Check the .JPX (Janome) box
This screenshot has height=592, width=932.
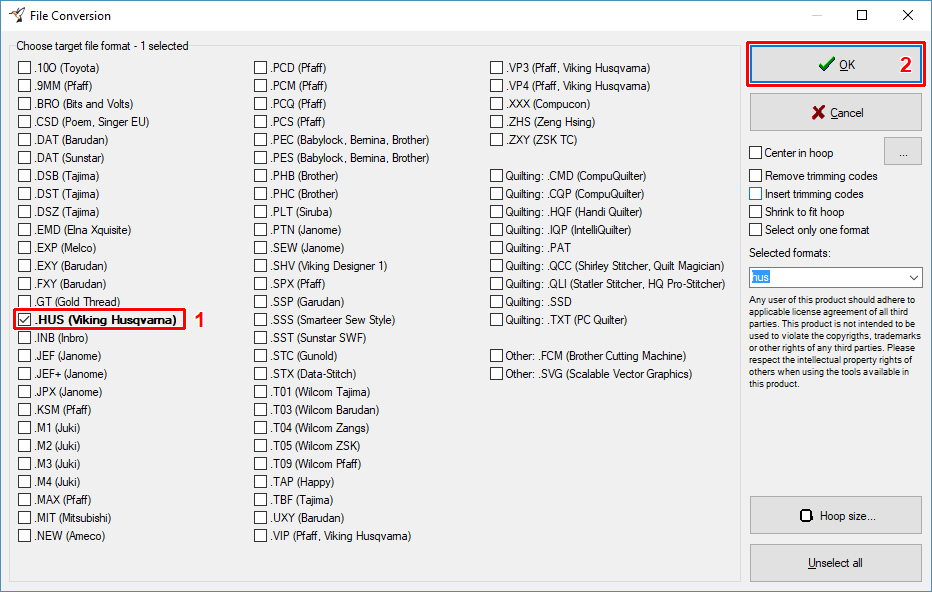coord(24,392)
